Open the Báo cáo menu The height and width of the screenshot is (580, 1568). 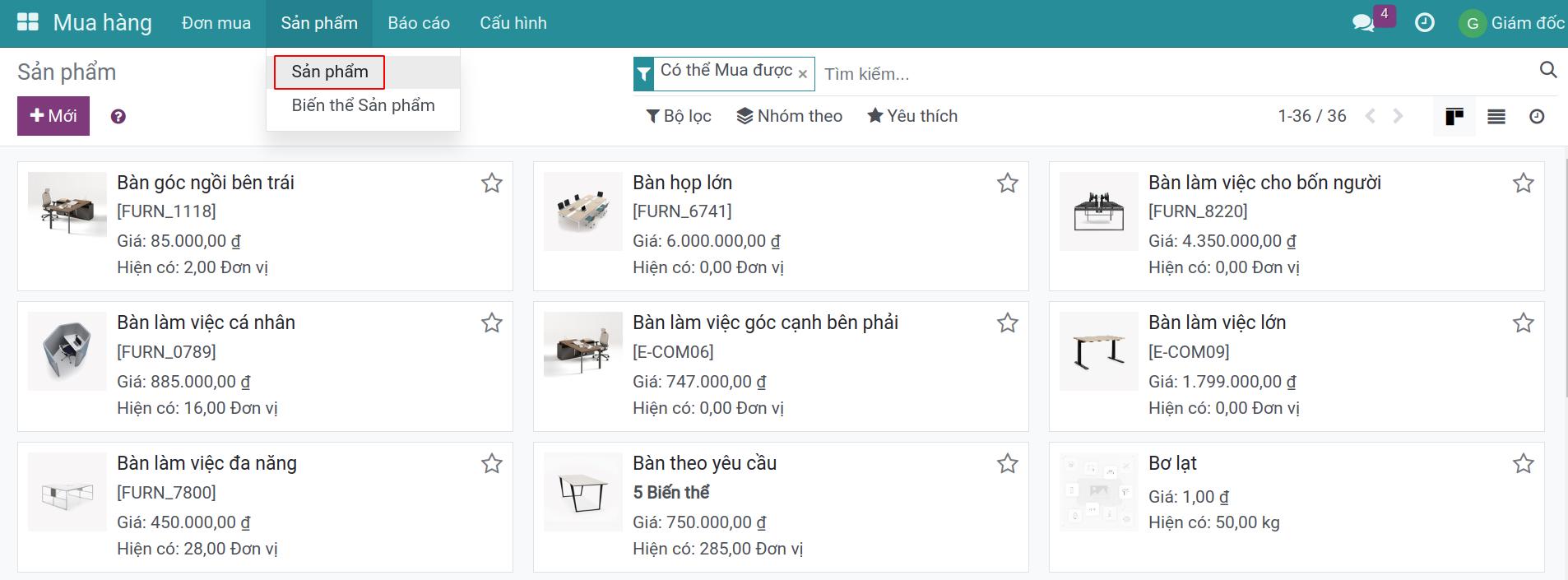pos(419,23)
